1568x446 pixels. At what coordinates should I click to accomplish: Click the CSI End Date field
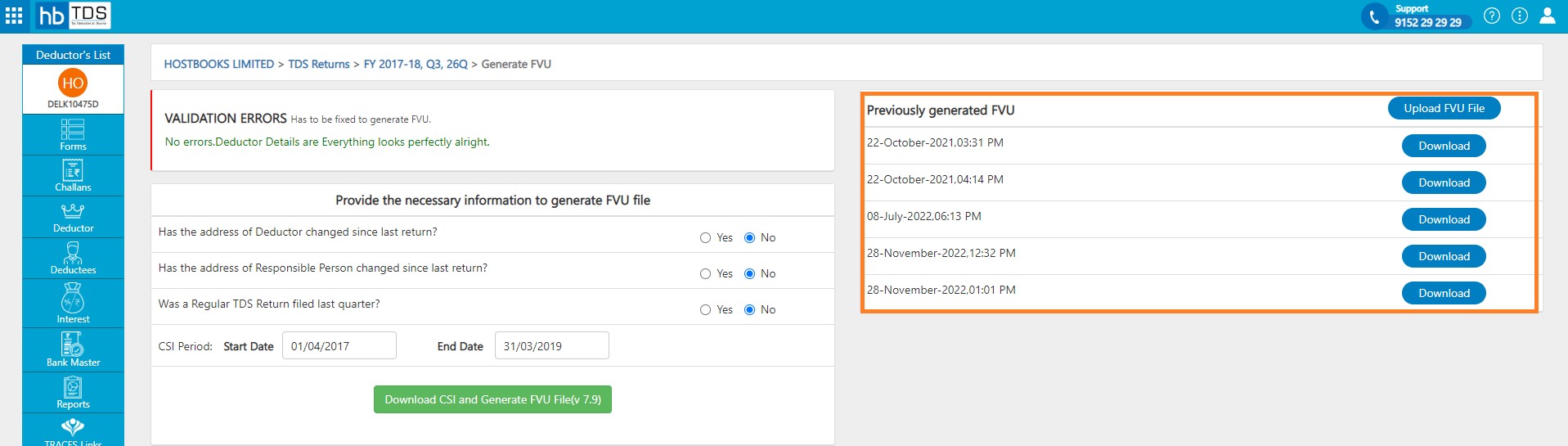[x=552, y=345]
